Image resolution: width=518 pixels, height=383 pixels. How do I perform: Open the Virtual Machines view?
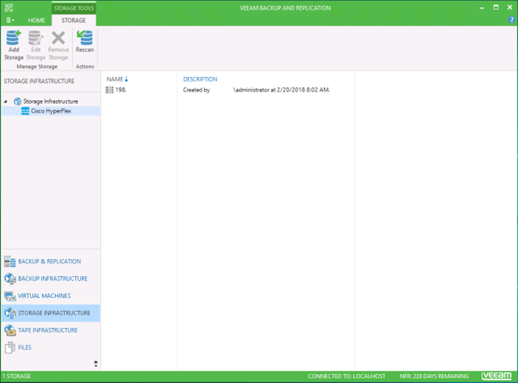tap(44, 296)
